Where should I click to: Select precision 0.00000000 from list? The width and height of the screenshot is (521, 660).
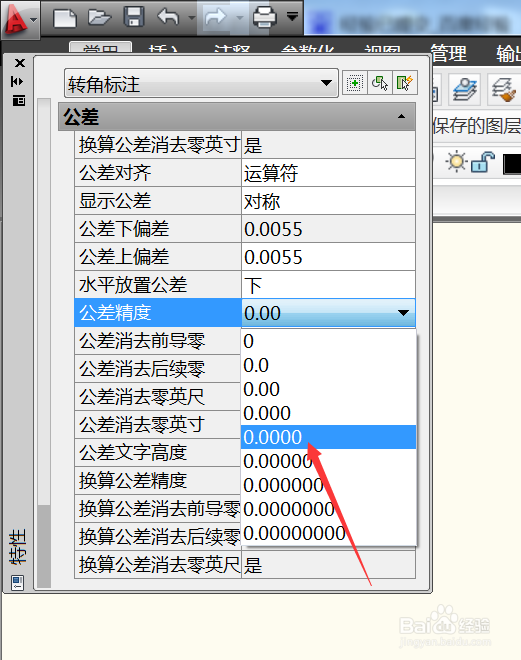329,533
